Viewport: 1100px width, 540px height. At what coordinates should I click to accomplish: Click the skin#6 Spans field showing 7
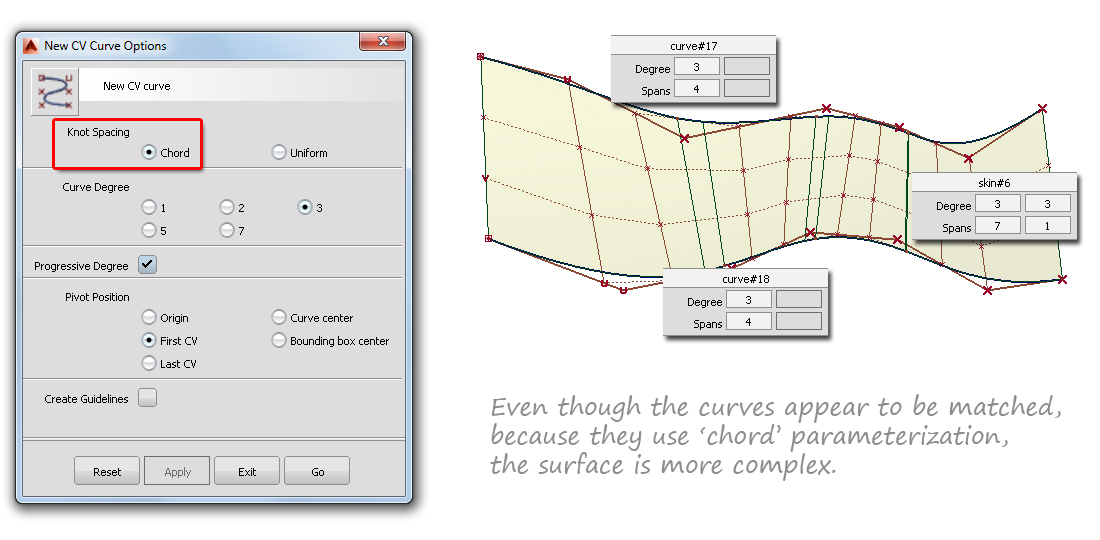click(998, 227)
